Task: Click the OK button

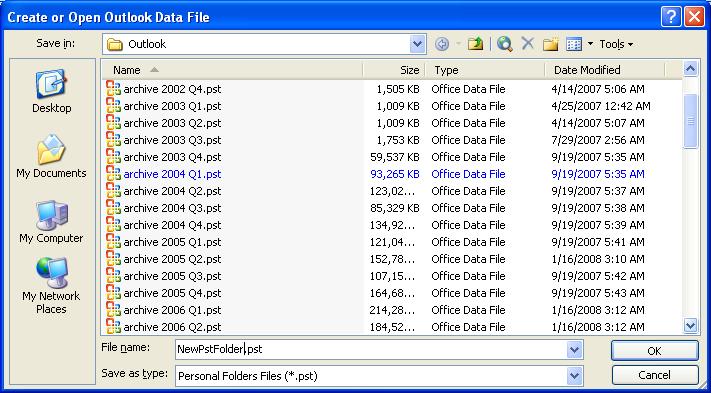Action: [x=654, y=350]
